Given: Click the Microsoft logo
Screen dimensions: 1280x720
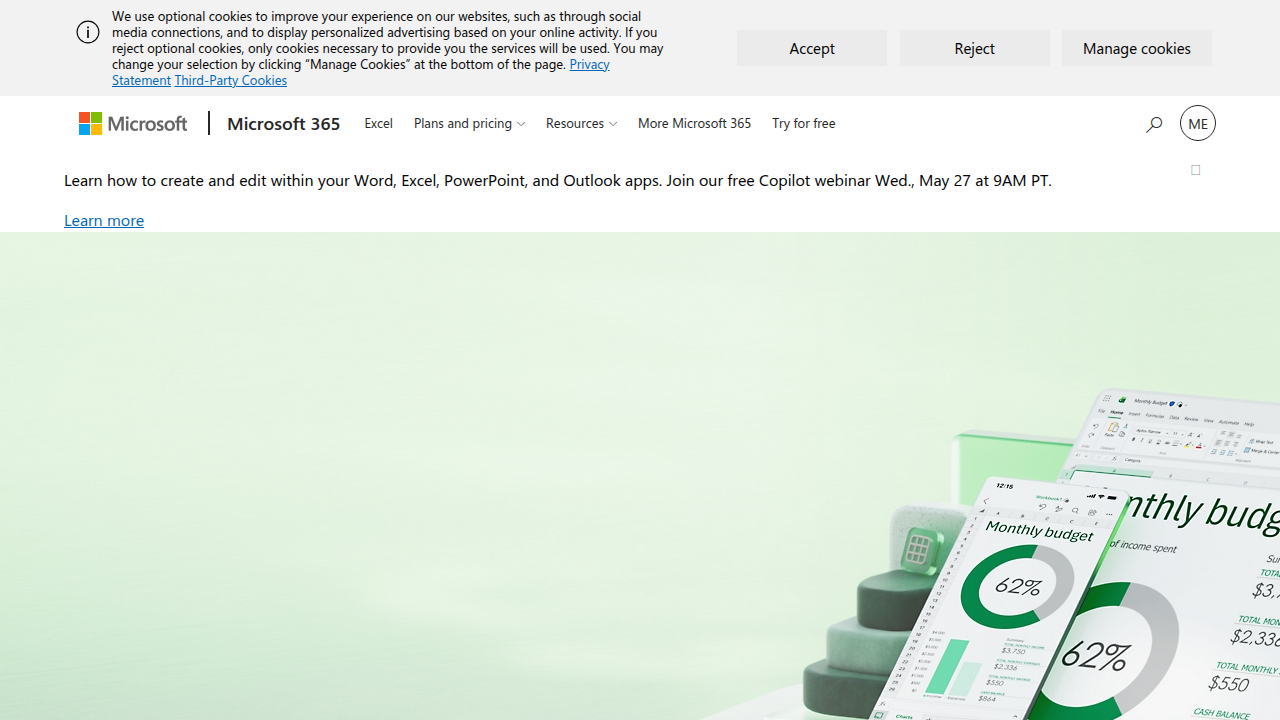Looking at the screenshot, I should click(133, 123).
